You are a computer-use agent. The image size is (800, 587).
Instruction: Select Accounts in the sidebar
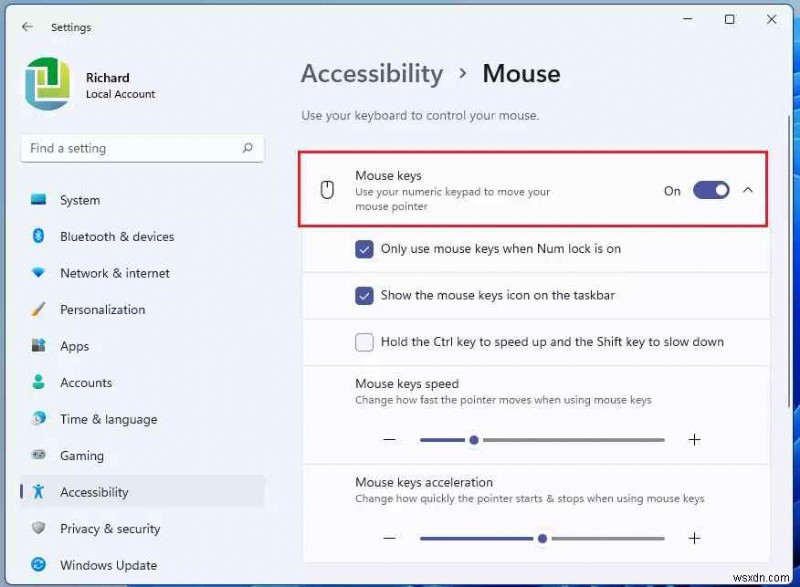[39, 383]
